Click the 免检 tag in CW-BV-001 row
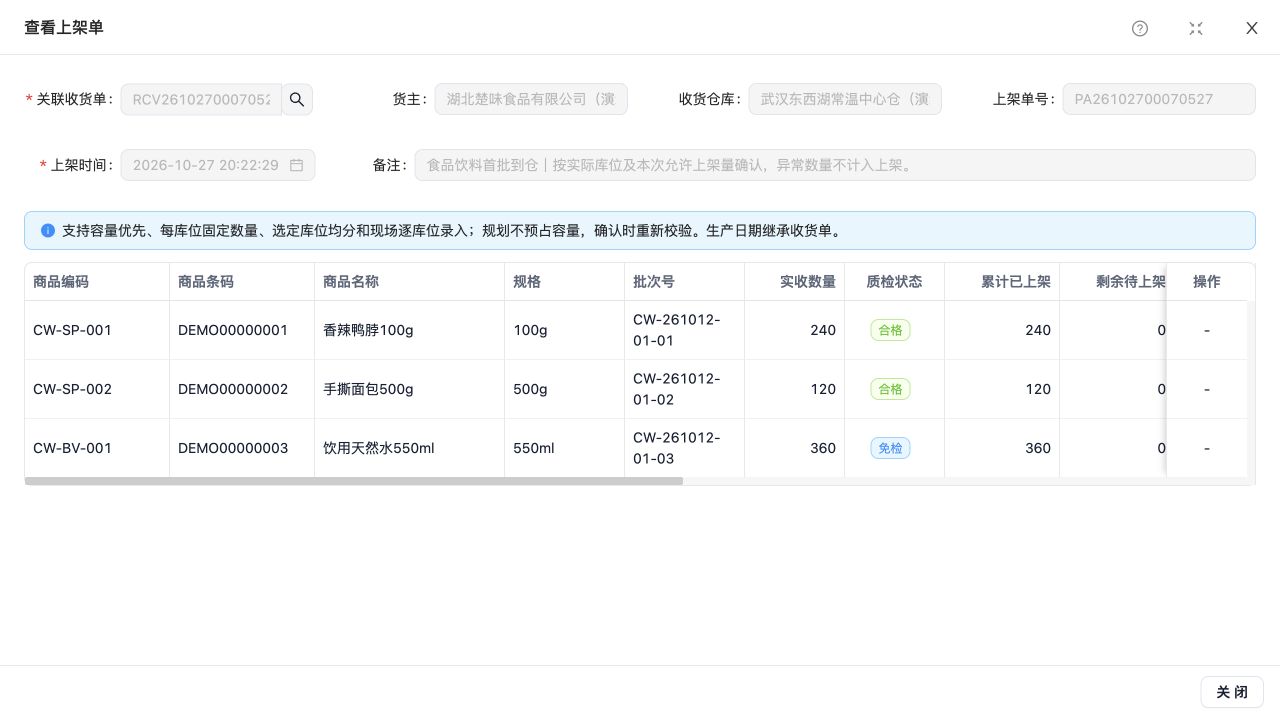1280x720 pixels. point(890,448)
